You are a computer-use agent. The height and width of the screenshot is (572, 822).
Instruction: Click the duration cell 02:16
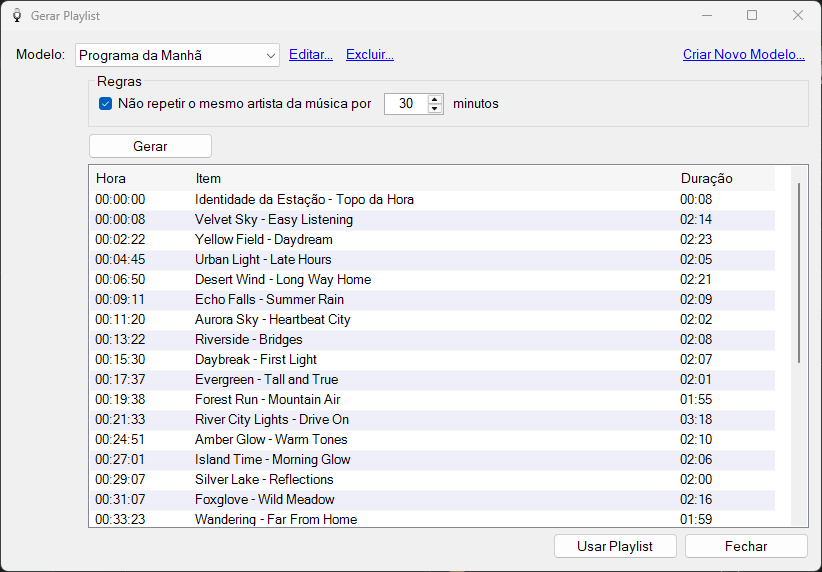696,499
